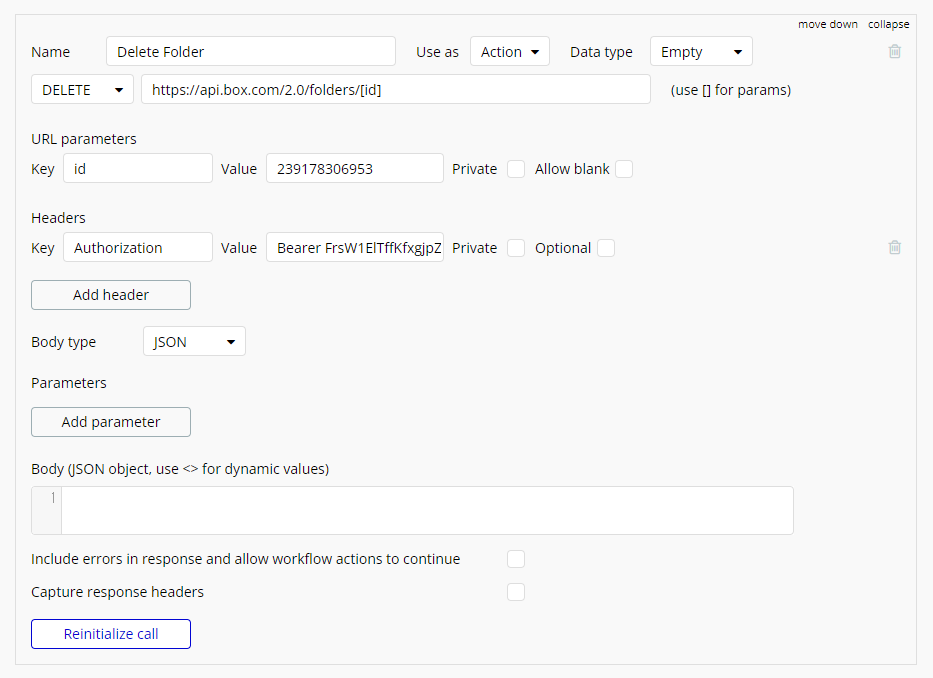Click the URL parameter Value 239178306953

pos(355,168)
